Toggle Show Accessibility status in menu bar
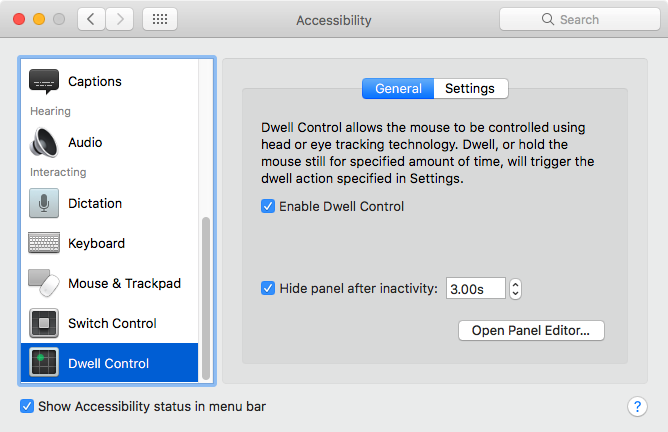 pos(28,407)
